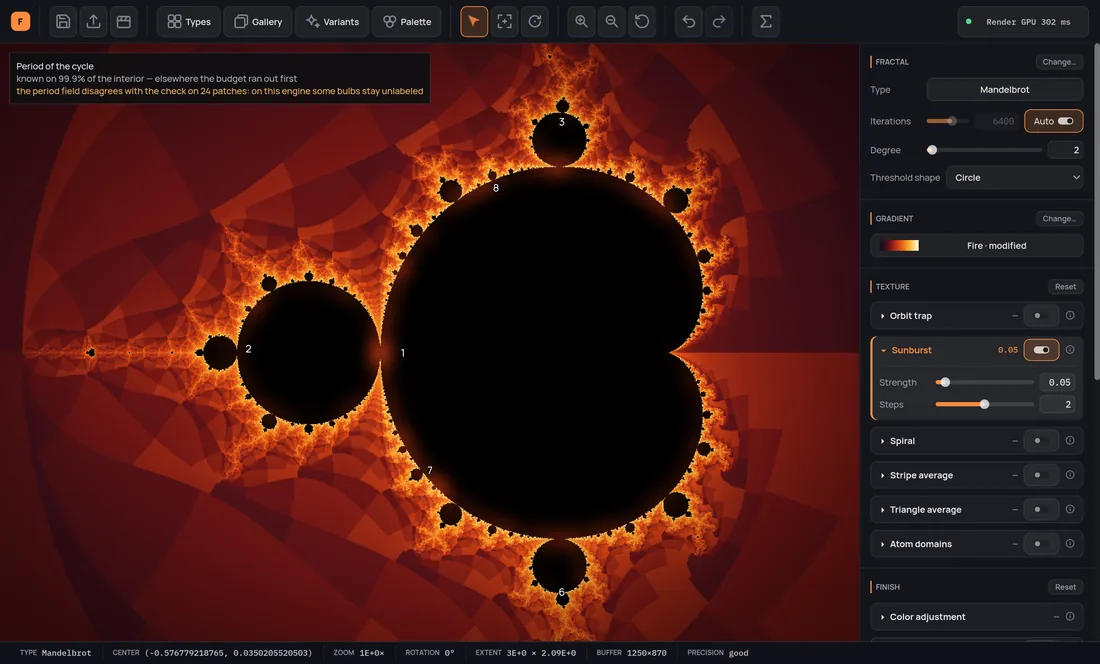Viewport: 1100px width, 664px height.
Task: Click the reset view icon
Action: click(x=642, y=22)
